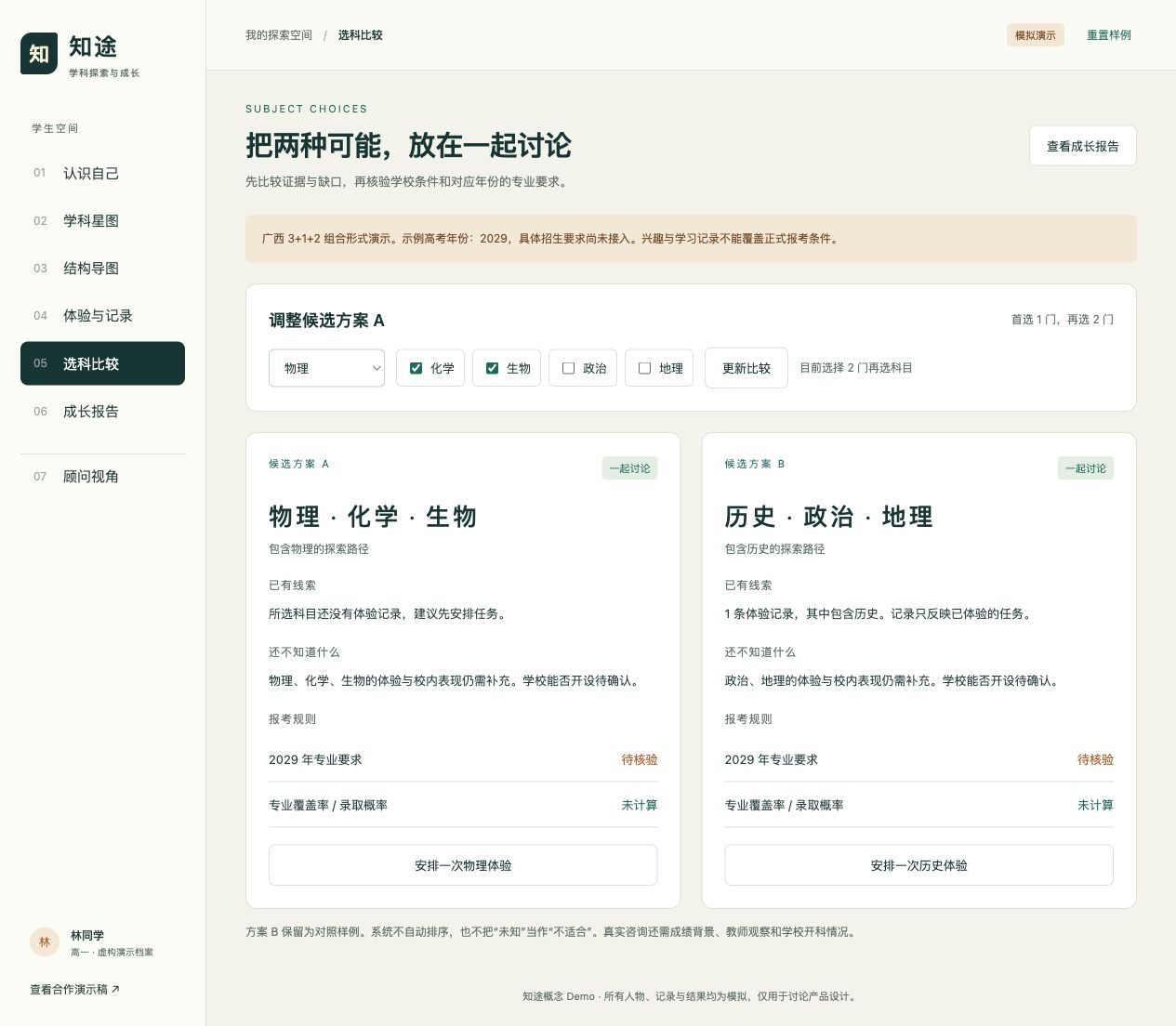The width and height of the screenshot is (1176, 1026).
Task: Select 体验与记录 in navigation
Action: click(x=102, y=316)
